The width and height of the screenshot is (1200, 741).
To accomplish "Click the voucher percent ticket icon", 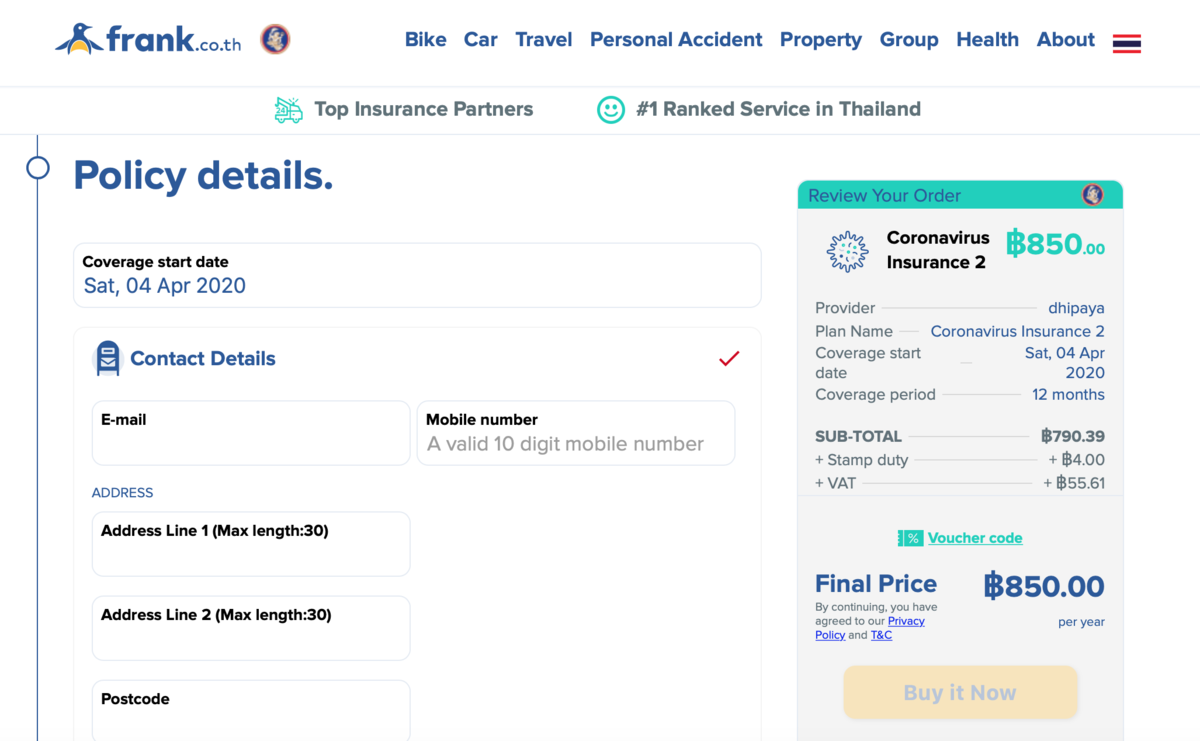I will click(x=910, y=538).
